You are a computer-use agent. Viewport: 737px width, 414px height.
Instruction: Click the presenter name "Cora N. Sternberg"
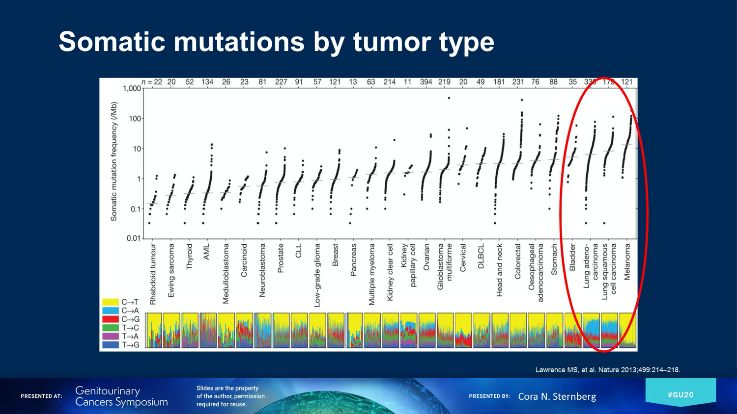pyautogui.click(x=557, y=397)
